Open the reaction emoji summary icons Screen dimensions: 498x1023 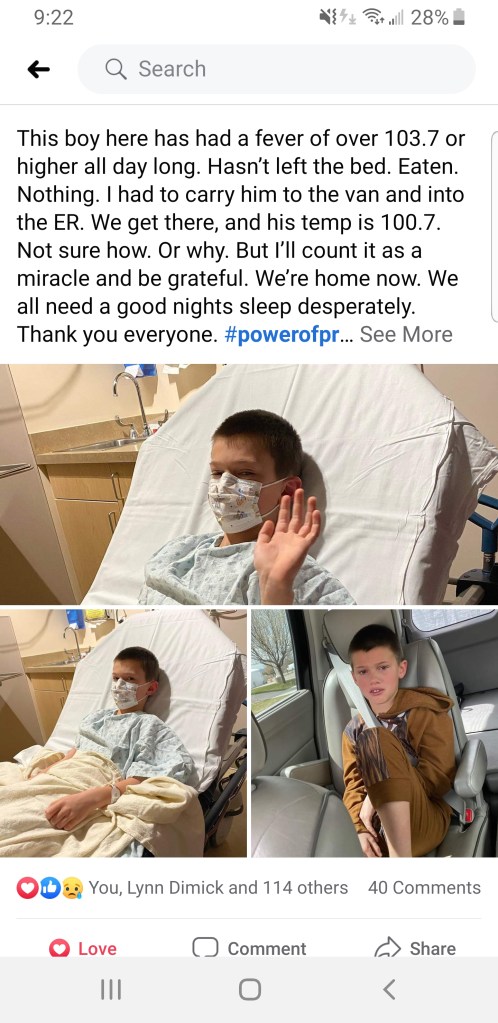pyautogui.click(x=50, y=888)
